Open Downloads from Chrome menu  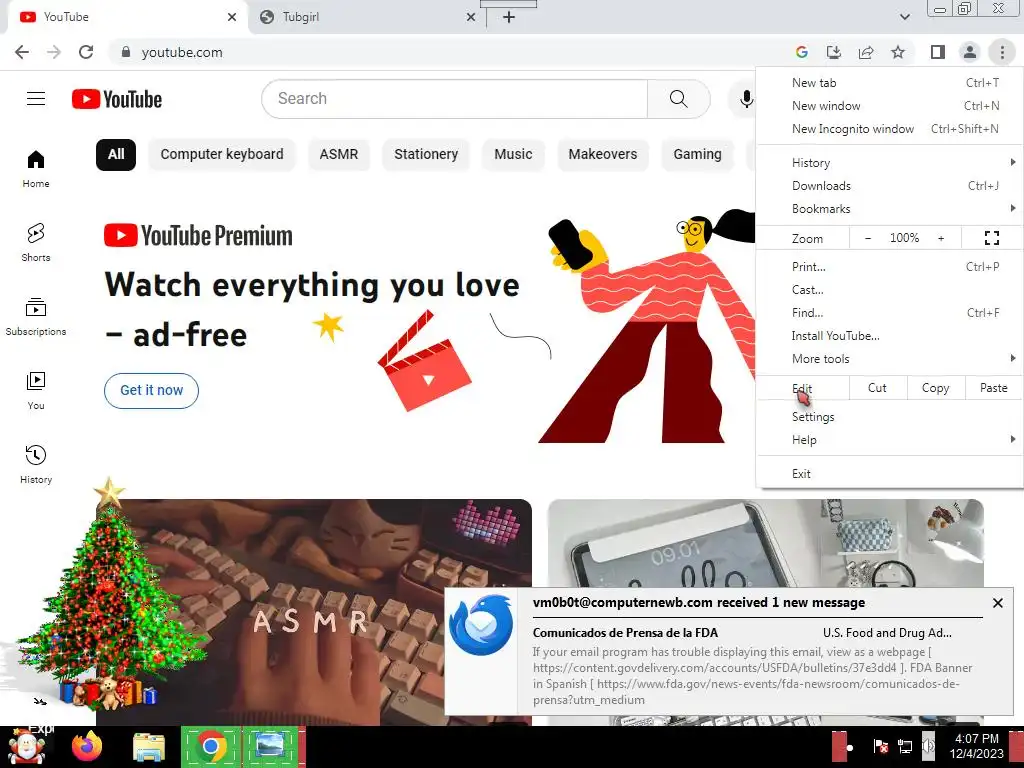(x=889, y=185)
